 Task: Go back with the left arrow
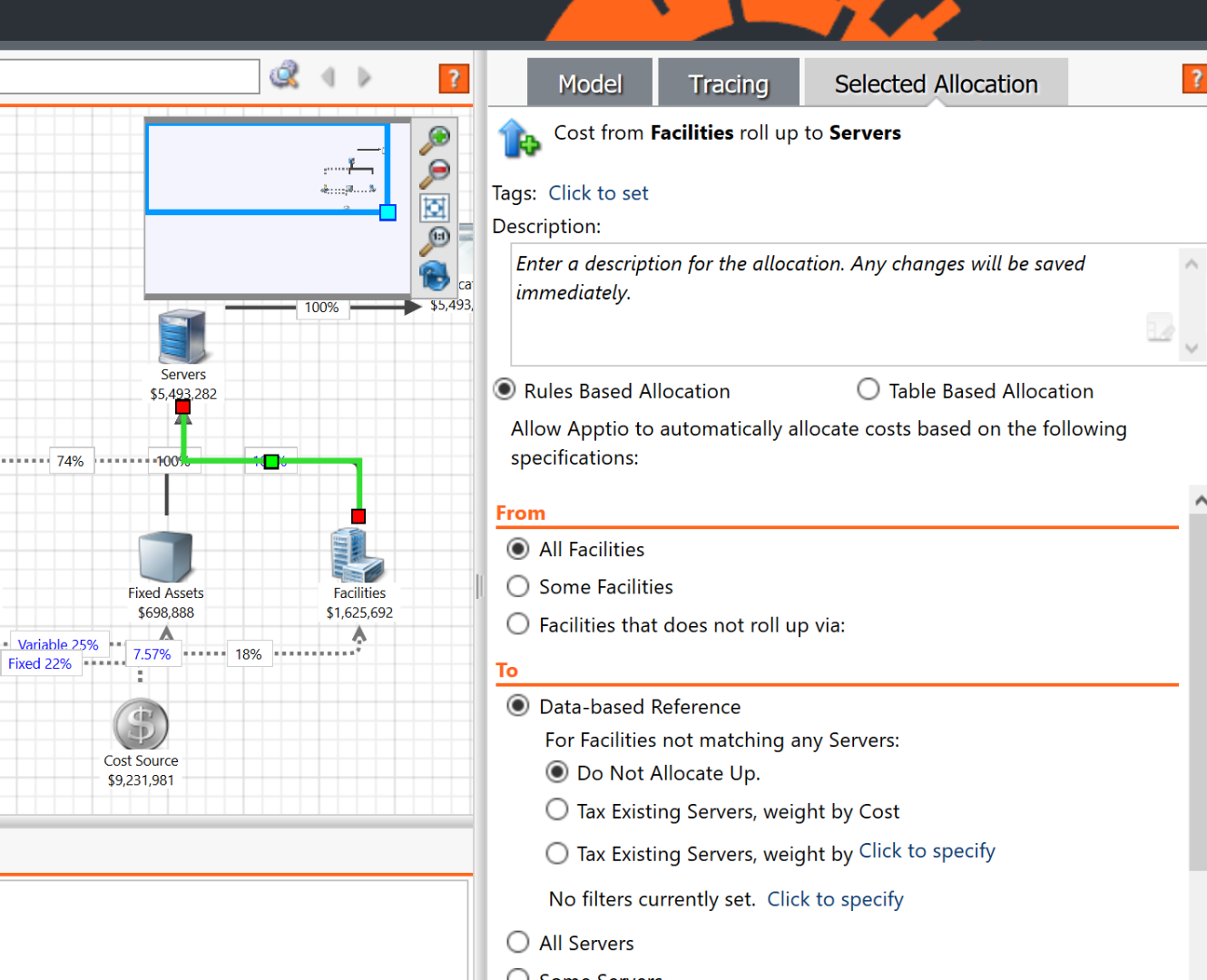(x=329, y=78)
